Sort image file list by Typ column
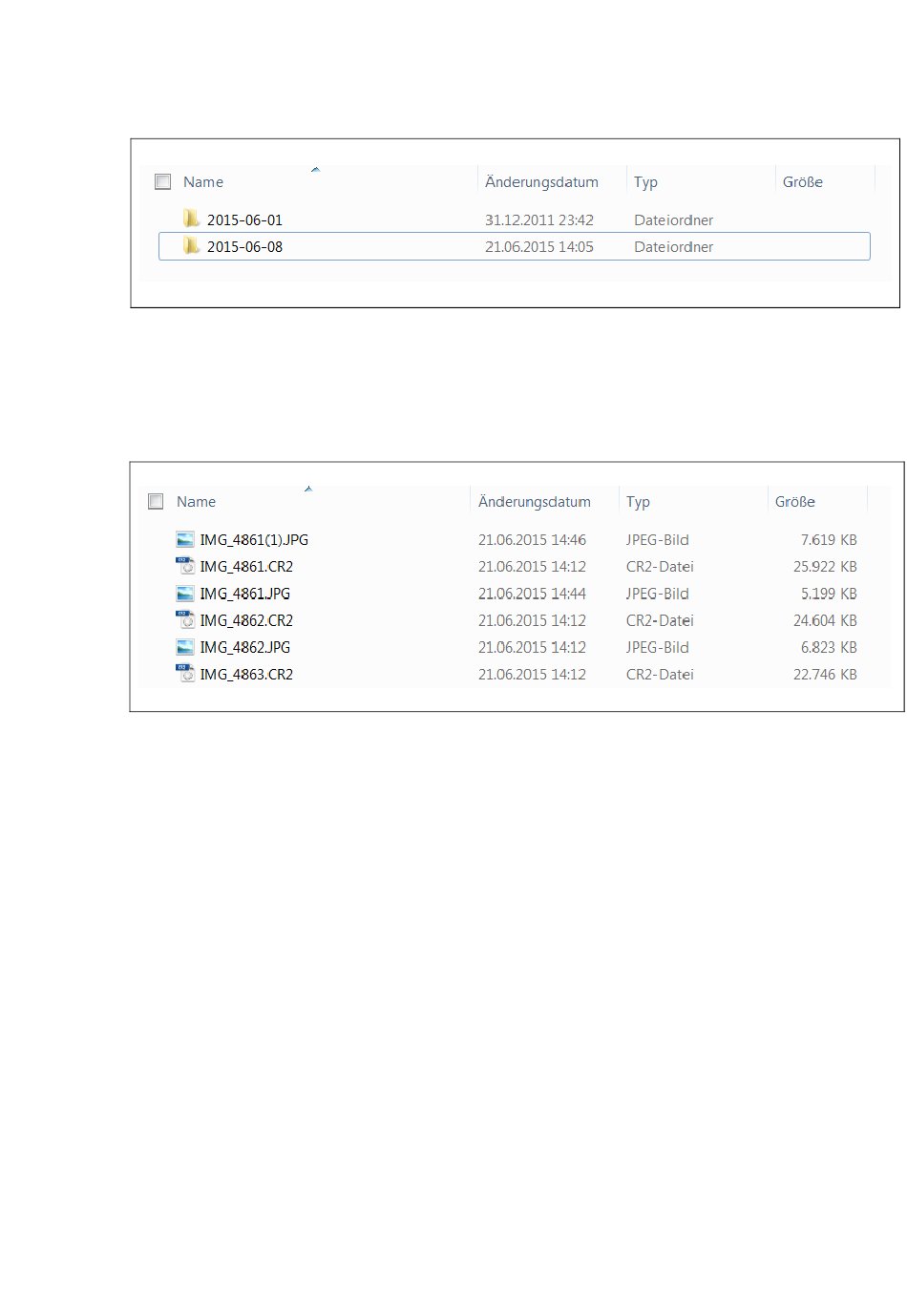 pos(638,502)
